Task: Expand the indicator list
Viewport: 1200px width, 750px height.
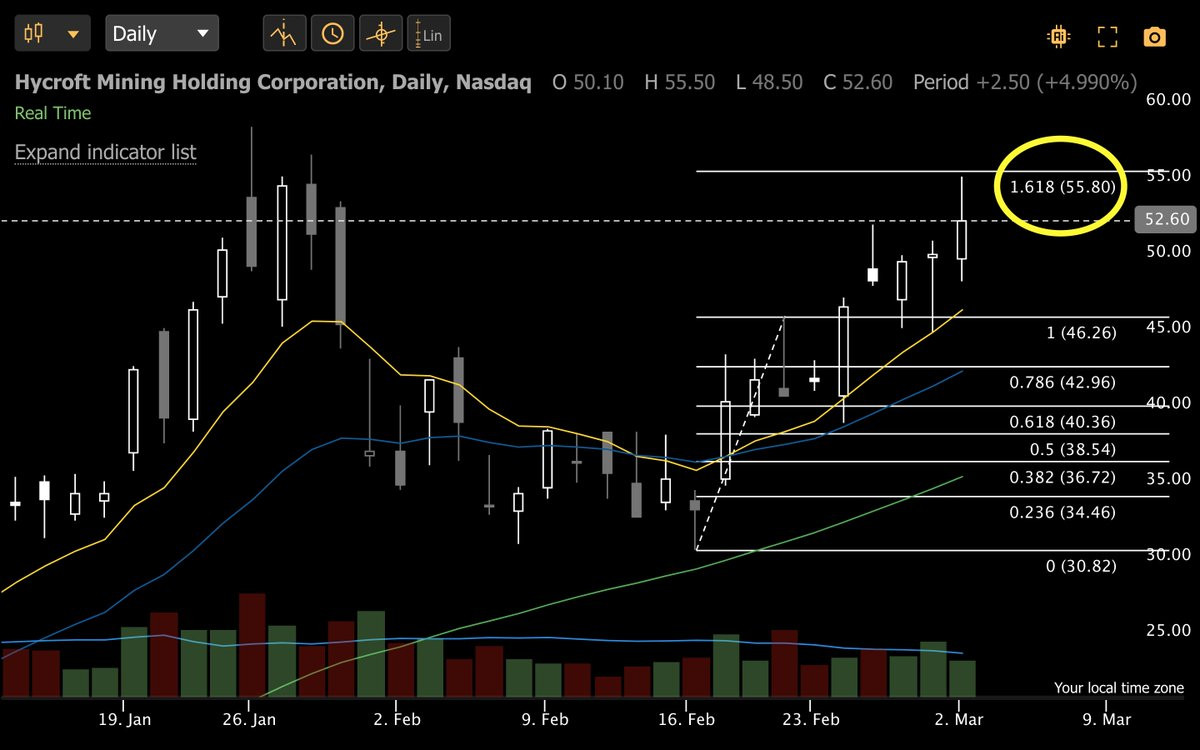Action: click(x=105, y=153)
